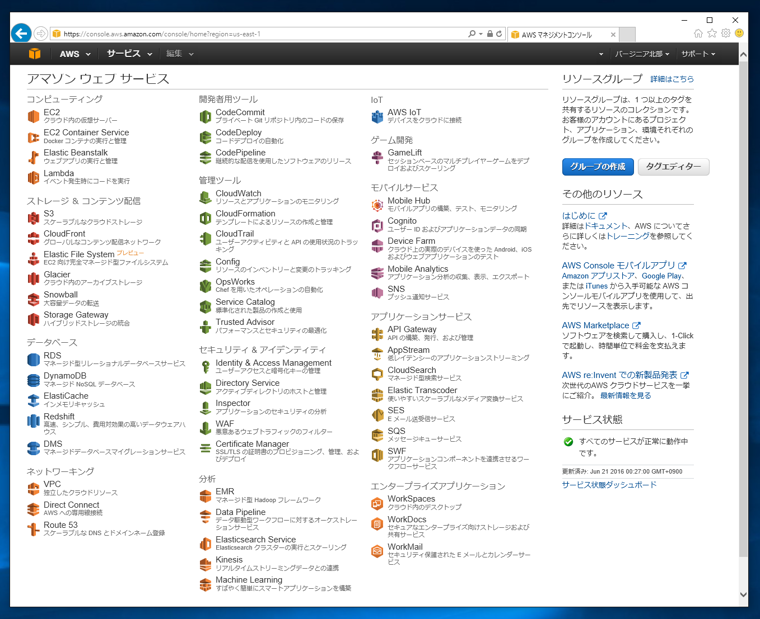Expand the AWS dropdown menu
The height and width of the screenshot is (619, 760).
[x=75, y=54]
